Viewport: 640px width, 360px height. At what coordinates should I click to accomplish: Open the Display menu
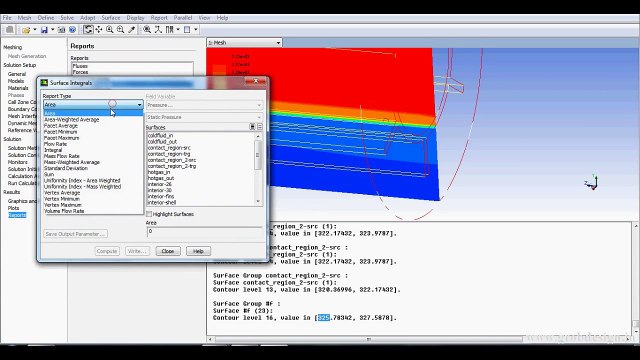coord(135,18)
